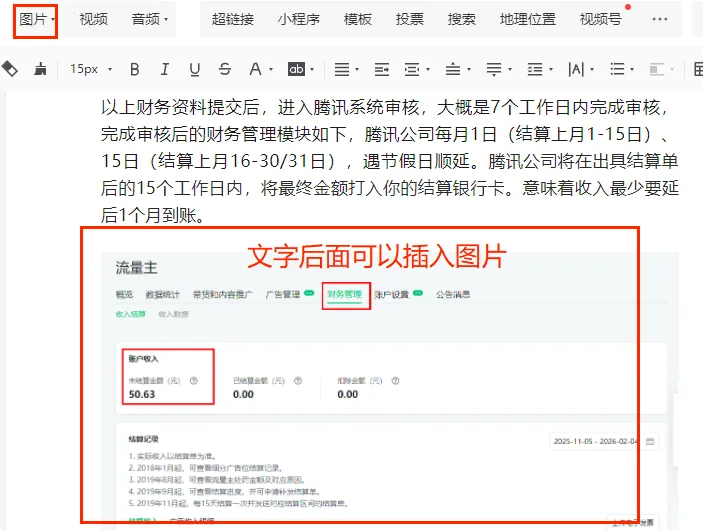Click the text alignment icon

pyautogui.click(x=342, y=70)
